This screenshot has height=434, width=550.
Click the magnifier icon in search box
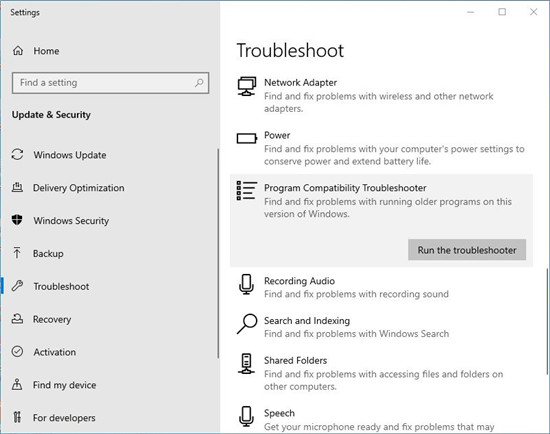coord(199,82)
